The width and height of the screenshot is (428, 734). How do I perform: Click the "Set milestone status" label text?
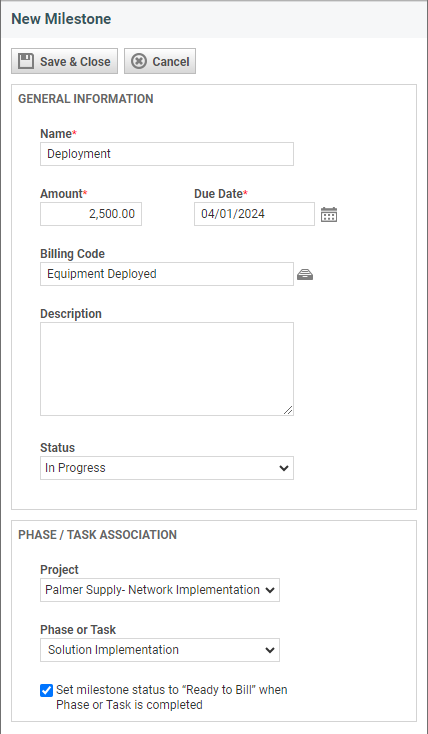pos(171,697)
